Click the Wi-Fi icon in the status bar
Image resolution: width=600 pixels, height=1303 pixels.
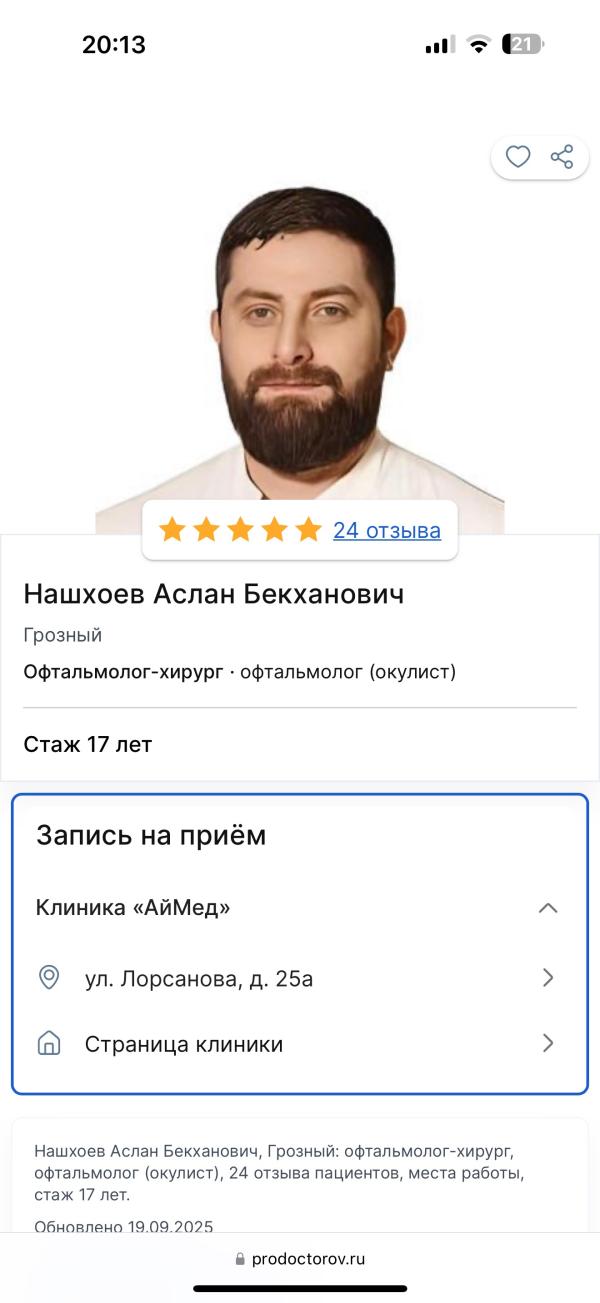(x=479, y=44)
